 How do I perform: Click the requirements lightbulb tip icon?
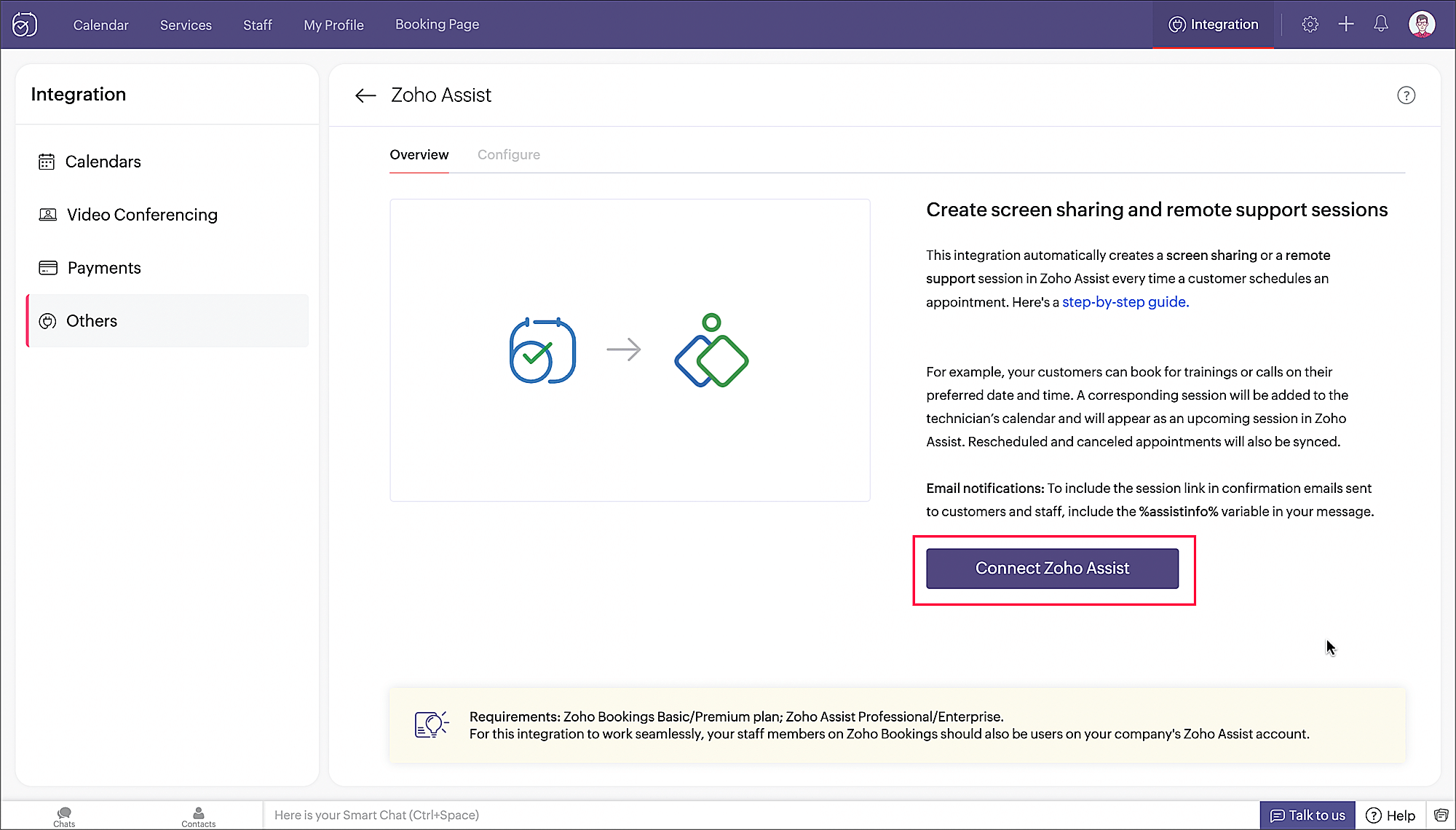coord(432,725)
